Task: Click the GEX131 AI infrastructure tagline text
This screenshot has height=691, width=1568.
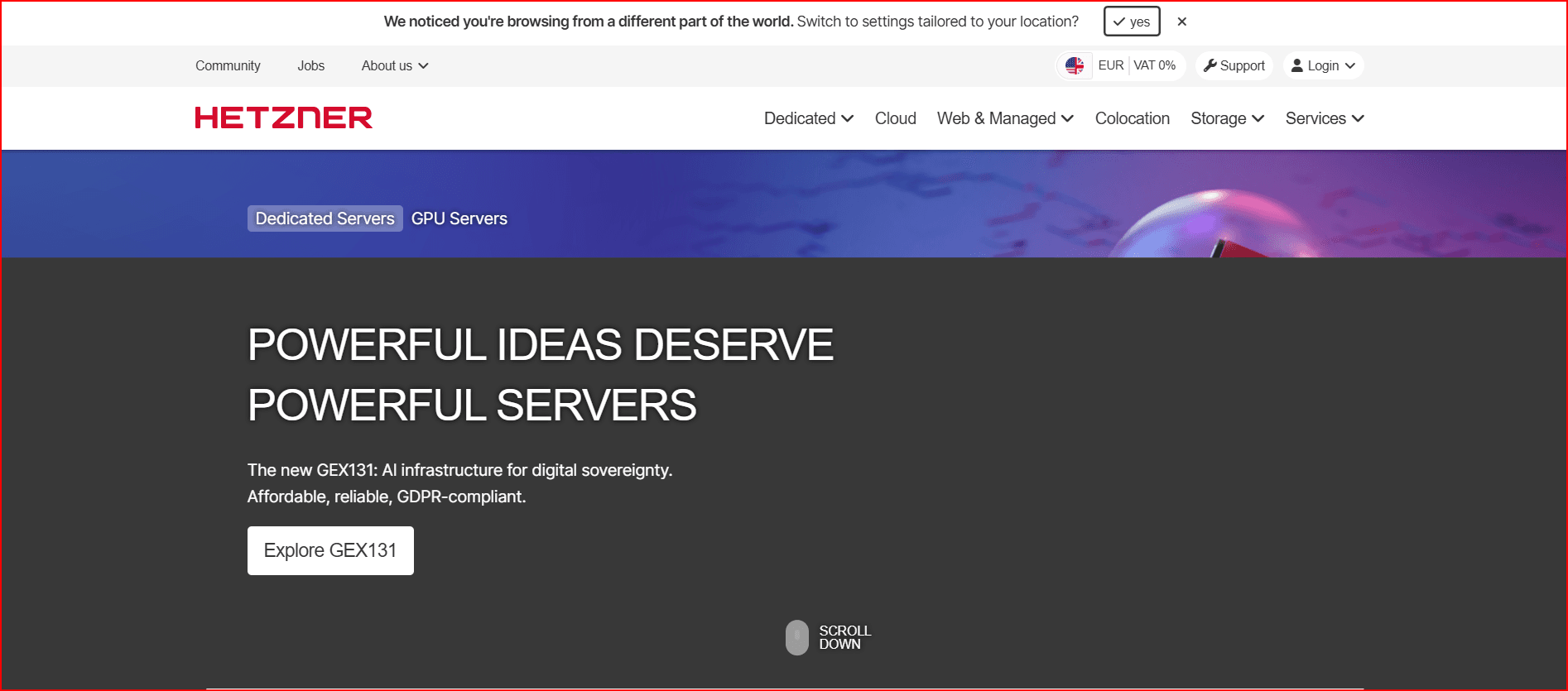Action: click(x=459, y=483)
